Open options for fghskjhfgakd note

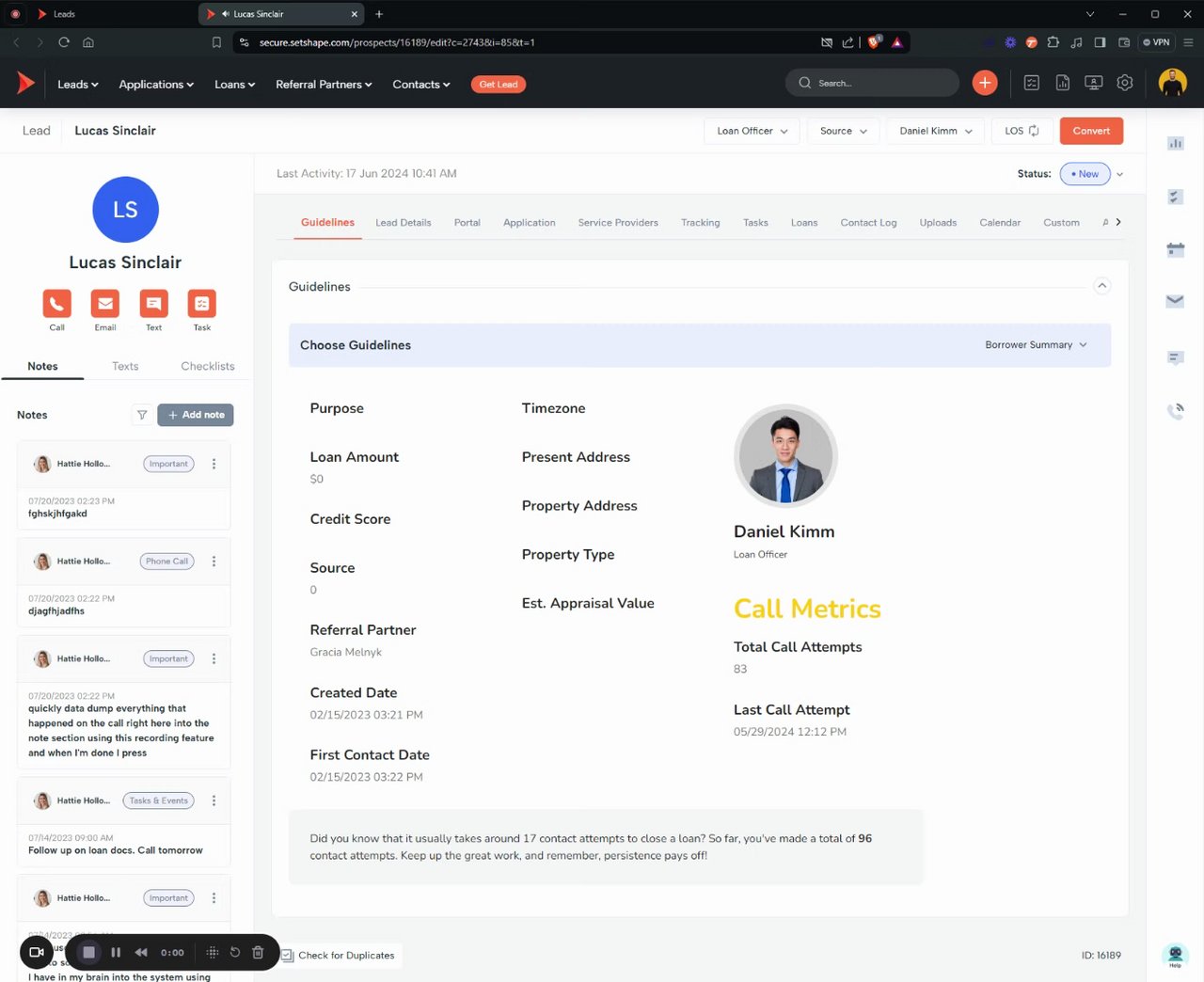[x=214, y=464]
